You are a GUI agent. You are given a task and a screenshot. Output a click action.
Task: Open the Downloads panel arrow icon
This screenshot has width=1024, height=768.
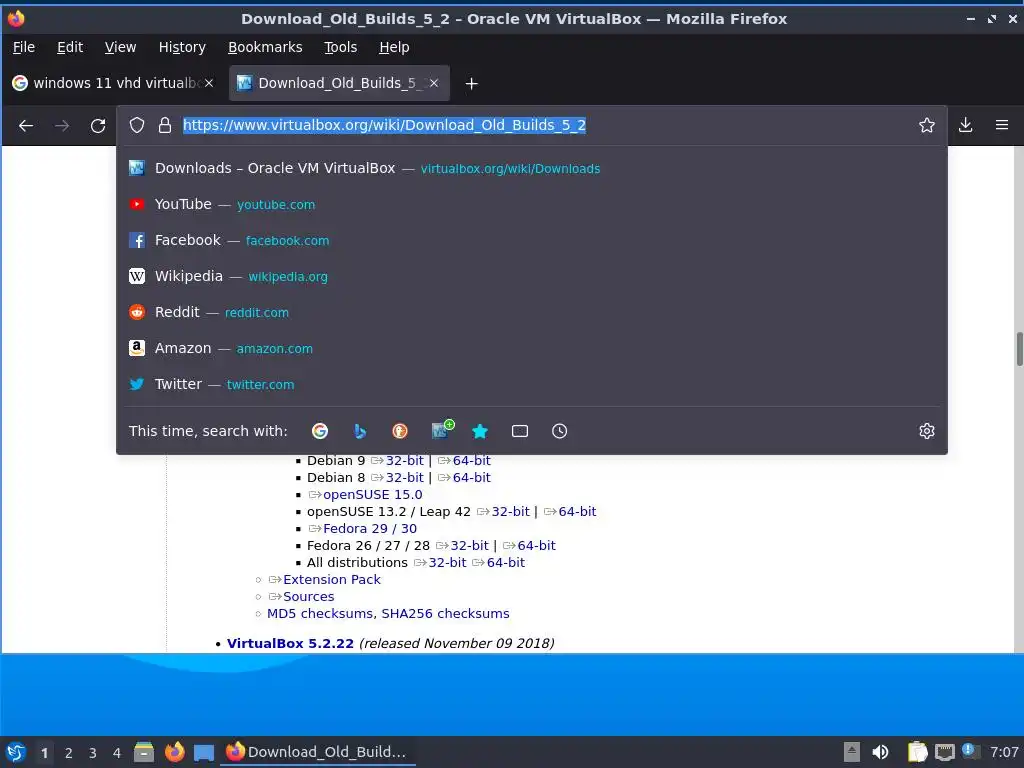tap(965, 125)
